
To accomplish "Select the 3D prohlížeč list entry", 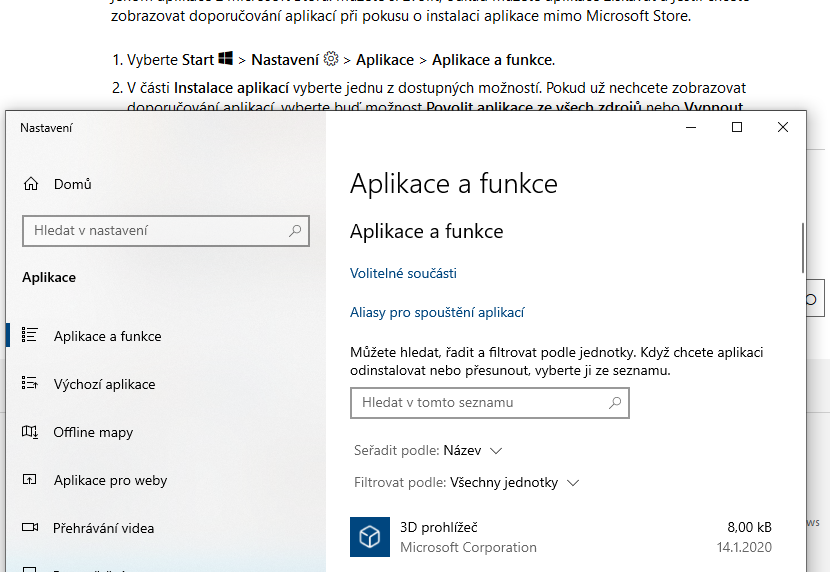I will pos(560,537).
